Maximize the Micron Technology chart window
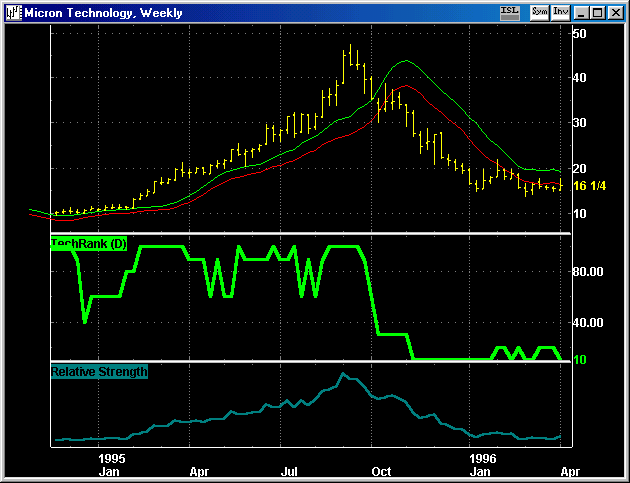 point(598,13)
